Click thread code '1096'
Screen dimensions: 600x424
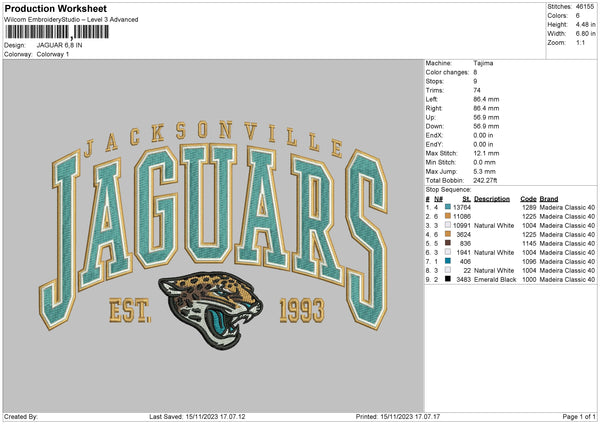pyautogui.click(x=529, y=261)
